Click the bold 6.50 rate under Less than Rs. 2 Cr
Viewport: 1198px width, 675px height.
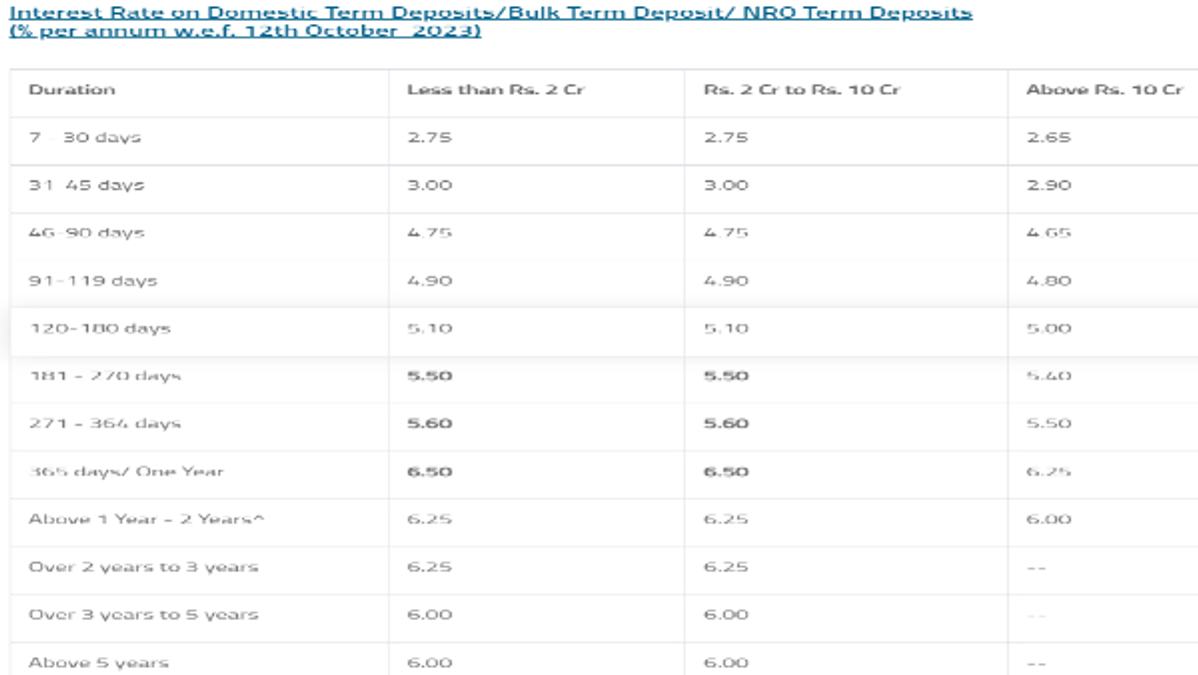coord(429,472)
